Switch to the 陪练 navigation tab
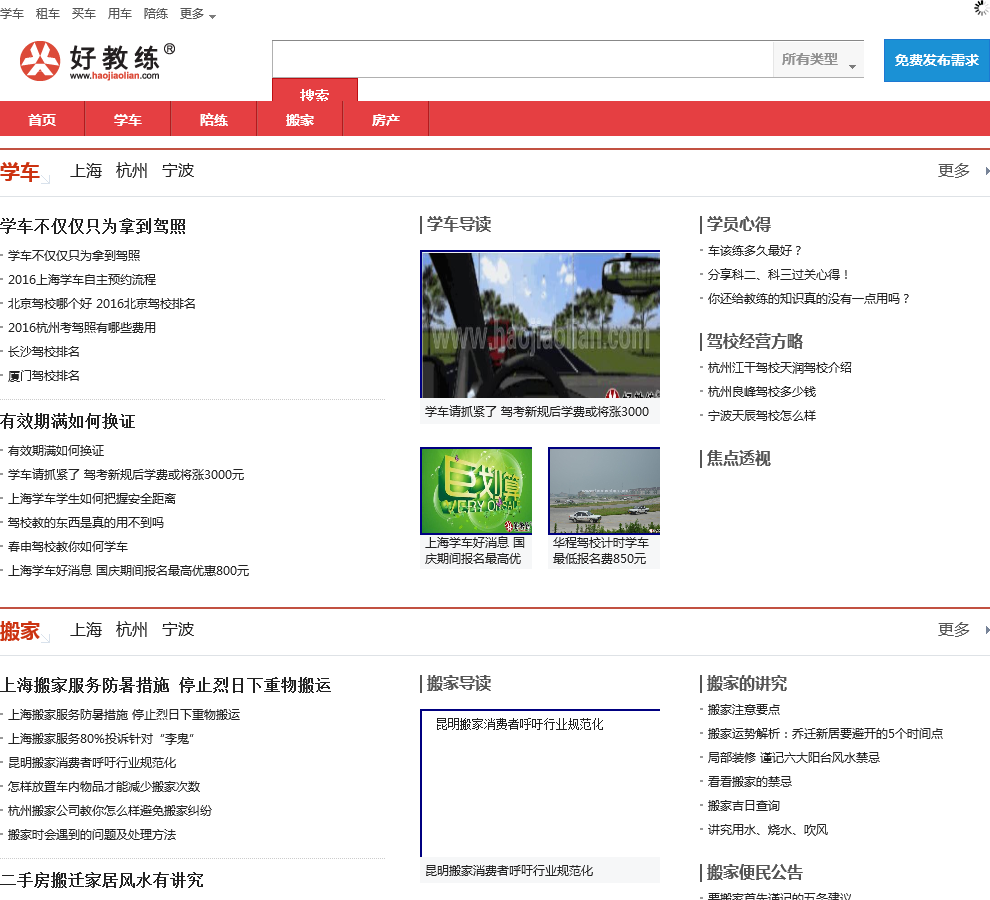The width and height of the screenshot is (990, 900). 214,119
